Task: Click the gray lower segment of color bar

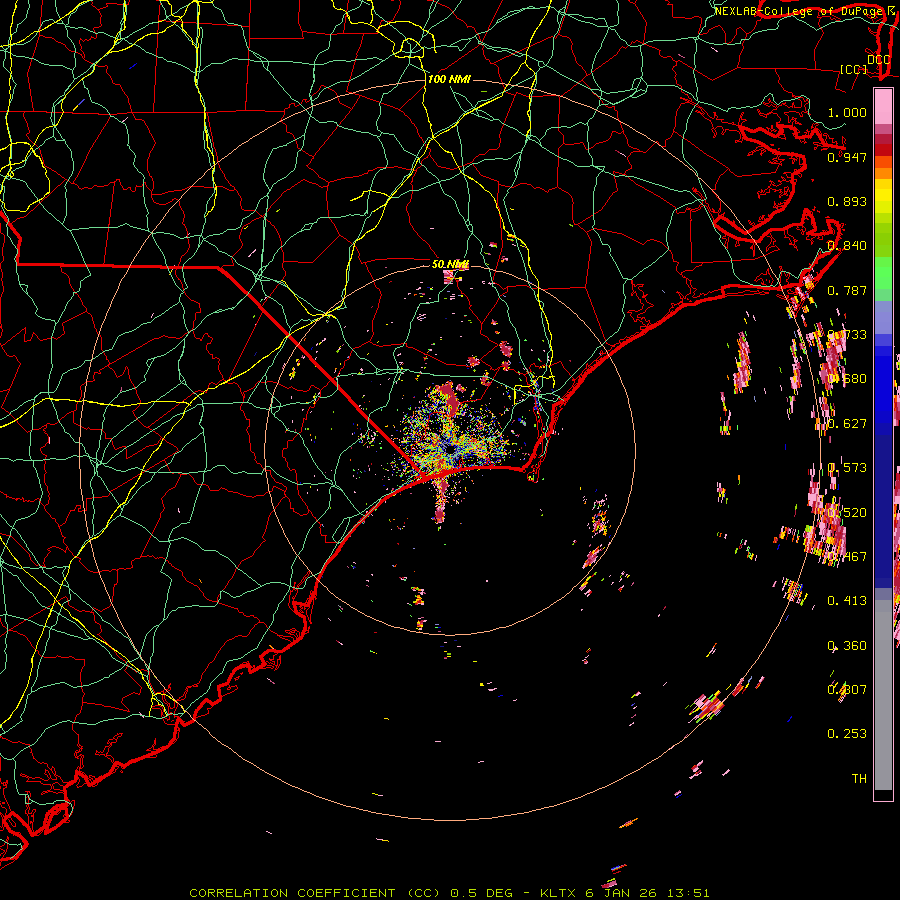Action: point(883,695)
